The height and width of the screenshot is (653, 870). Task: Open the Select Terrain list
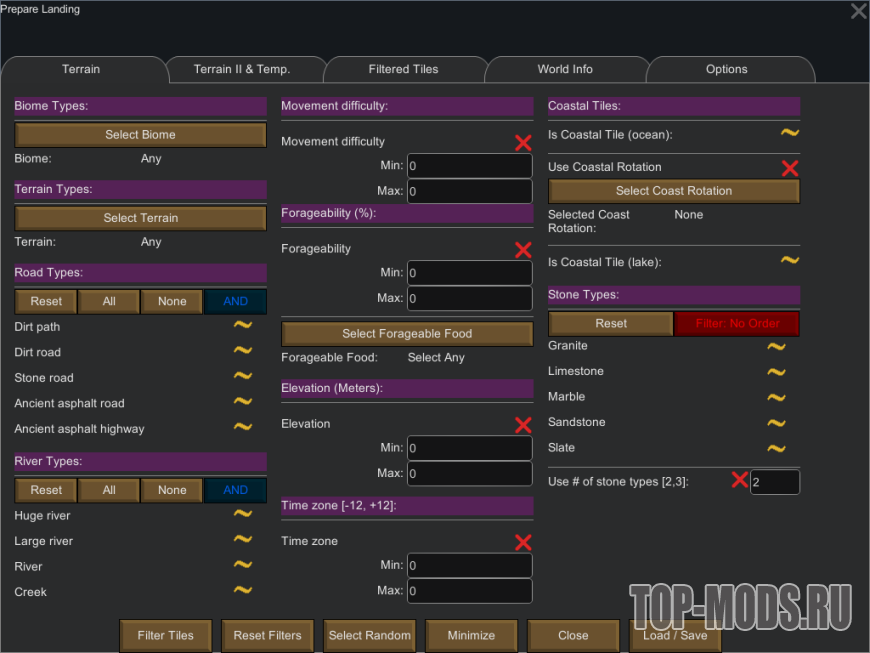(140, 218)
